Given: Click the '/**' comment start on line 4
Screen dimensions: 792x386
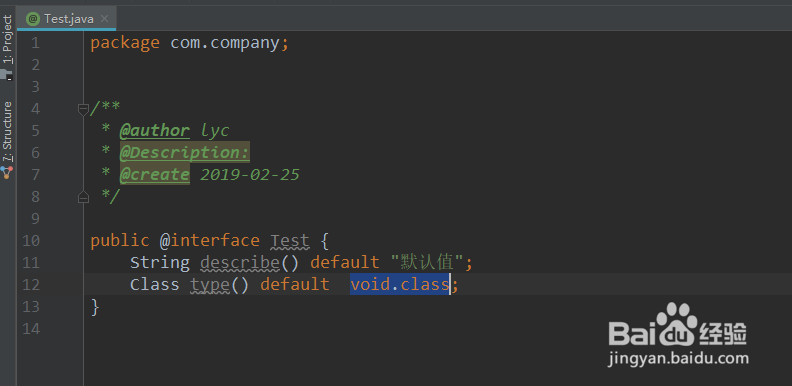Looking at the screenshot, I should click(105, 108).
